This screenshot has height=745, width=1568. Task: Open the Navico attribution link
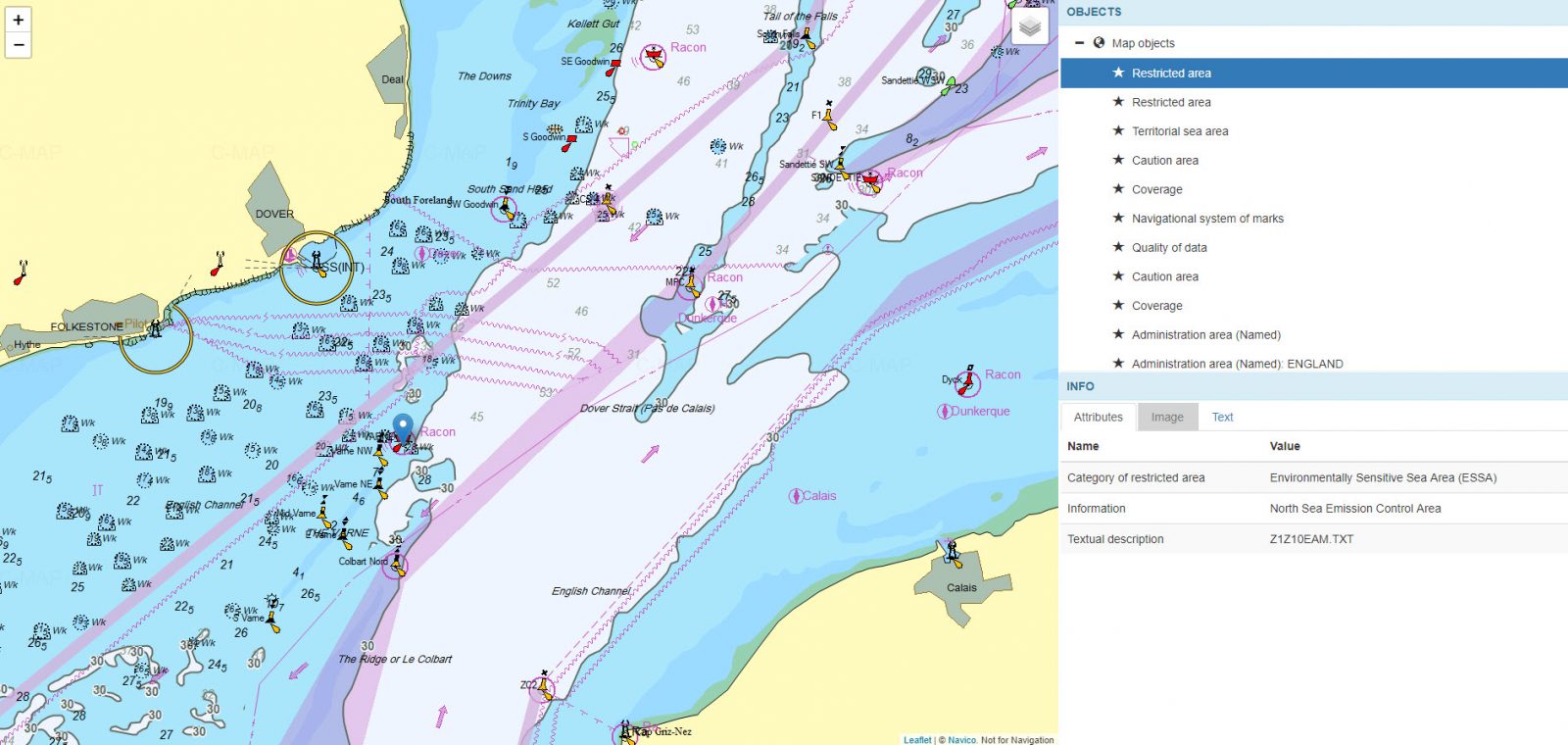(x=962, y=740)
